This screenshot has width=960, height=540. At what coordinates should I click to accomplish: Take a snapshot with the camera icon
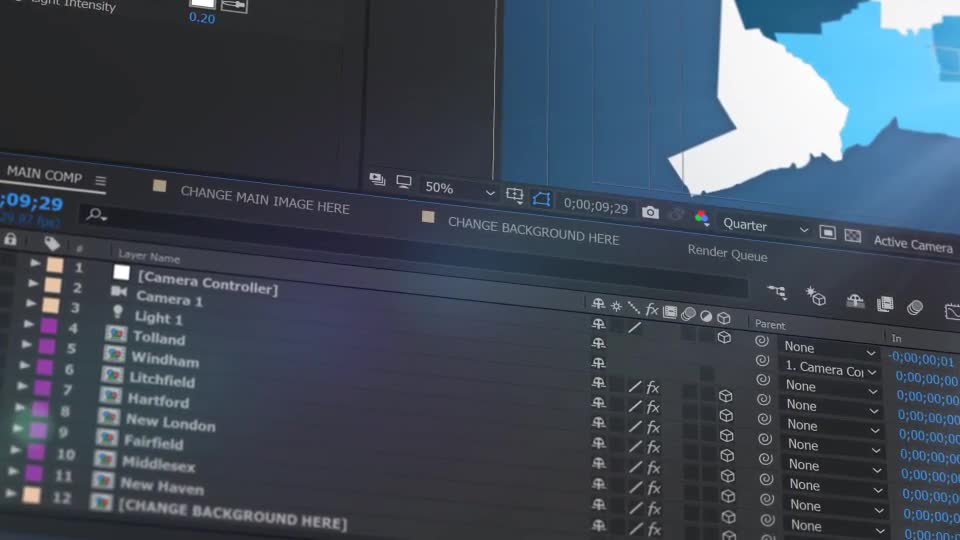click(x=650, y=212)
